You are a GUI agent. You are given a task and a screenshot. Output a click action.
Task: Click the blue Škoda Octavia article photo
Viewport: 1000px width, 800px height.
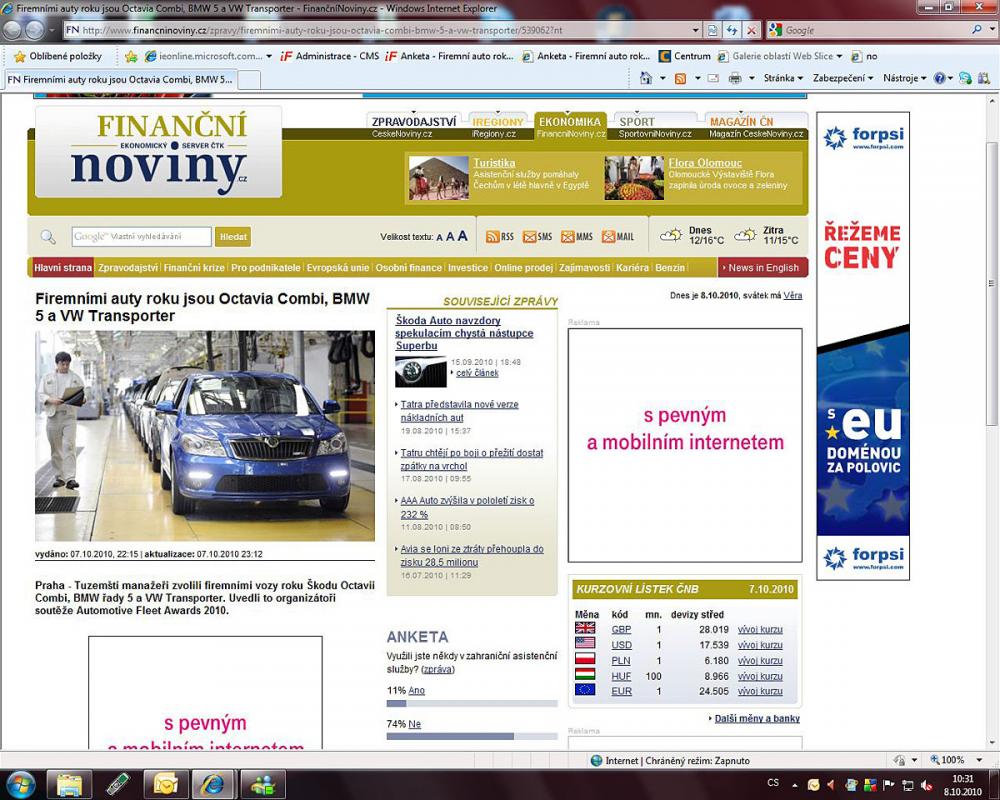(x=205, y=436)
